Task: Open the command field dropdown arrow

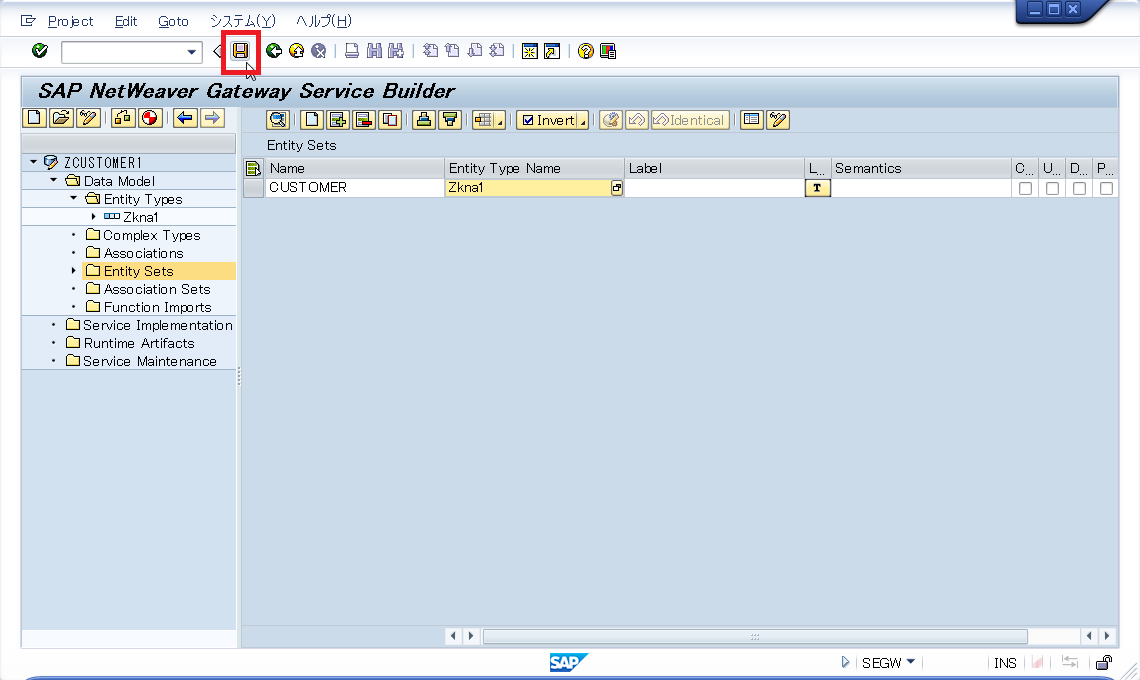Action: (191, 52)
